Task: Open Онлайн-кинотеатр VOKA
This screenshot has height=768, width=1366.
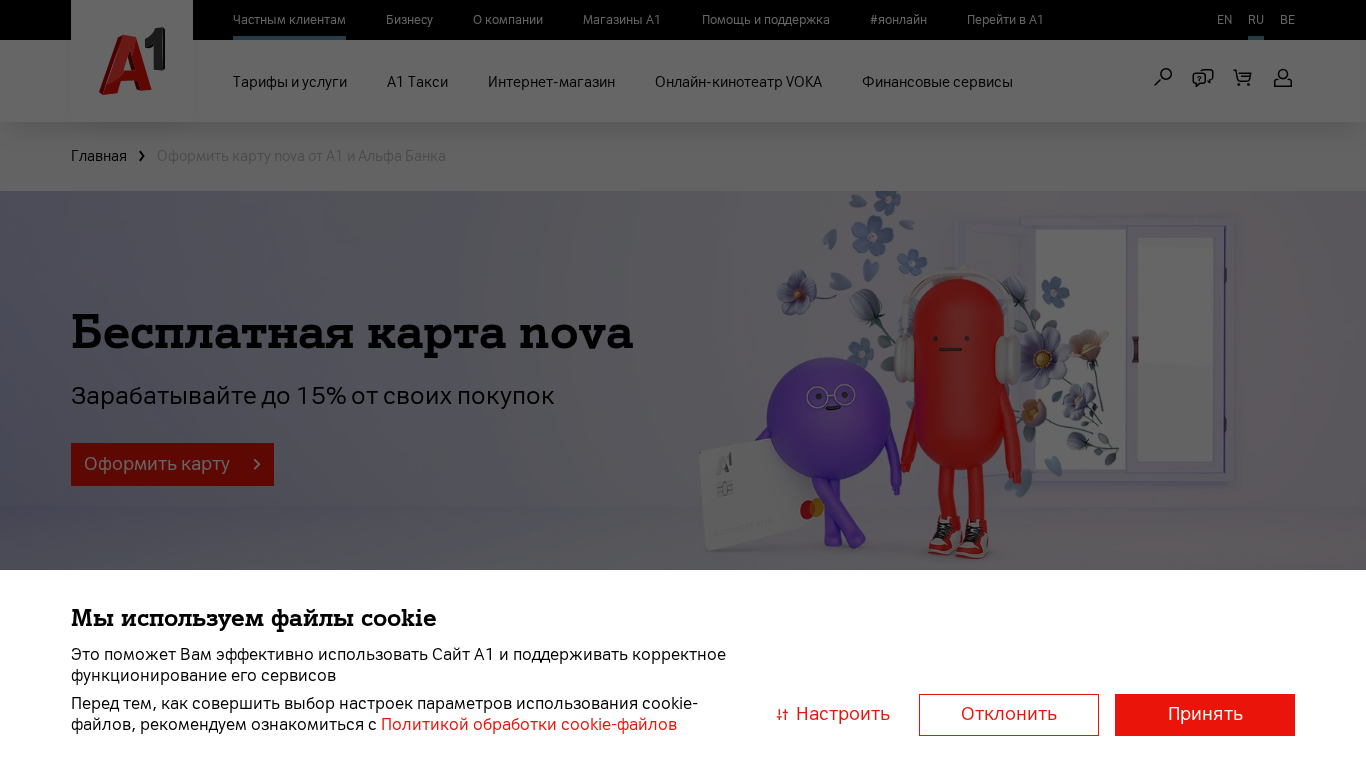Action: (738, 82)
